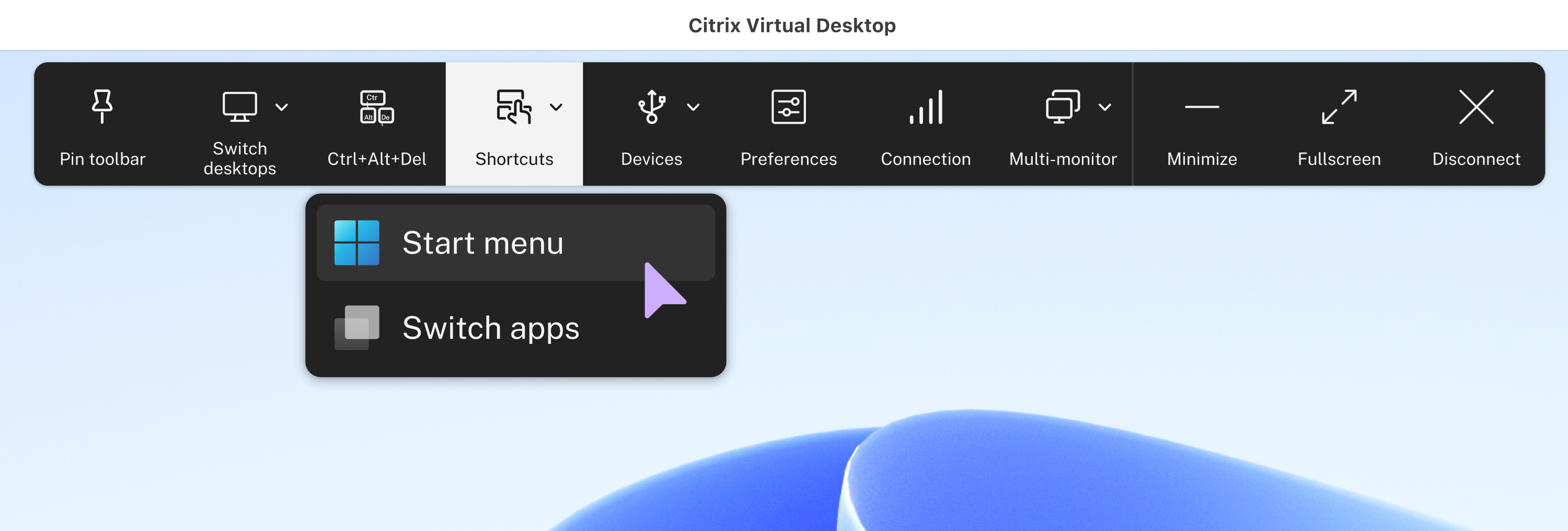Click the Citrix Virtual Desktop window title
This screenshot has height=531, width=1568.
point(791,25)
